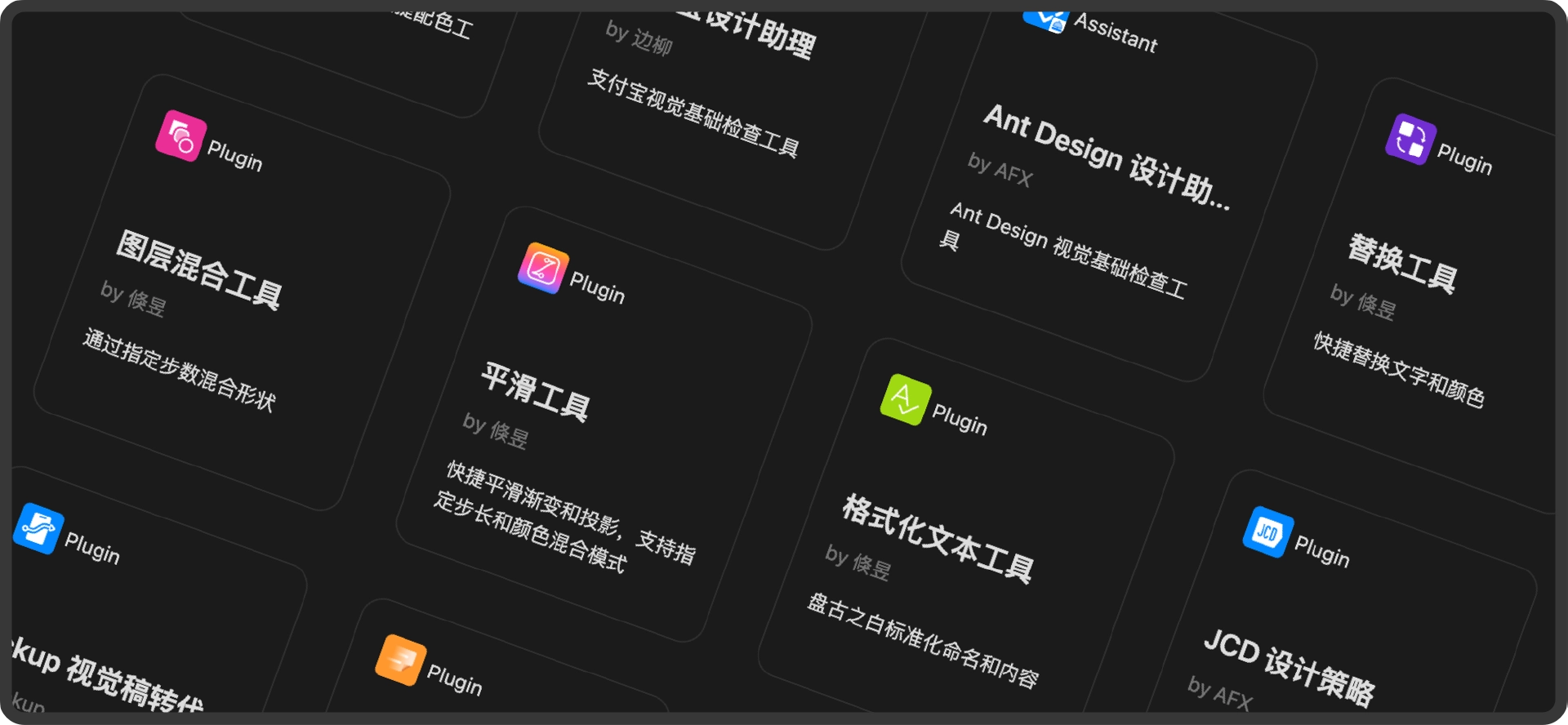This screenshot has height=725, width=1568.
Task: Click the Plugin label beside orange icon
Action: click(x=454, y=679)
